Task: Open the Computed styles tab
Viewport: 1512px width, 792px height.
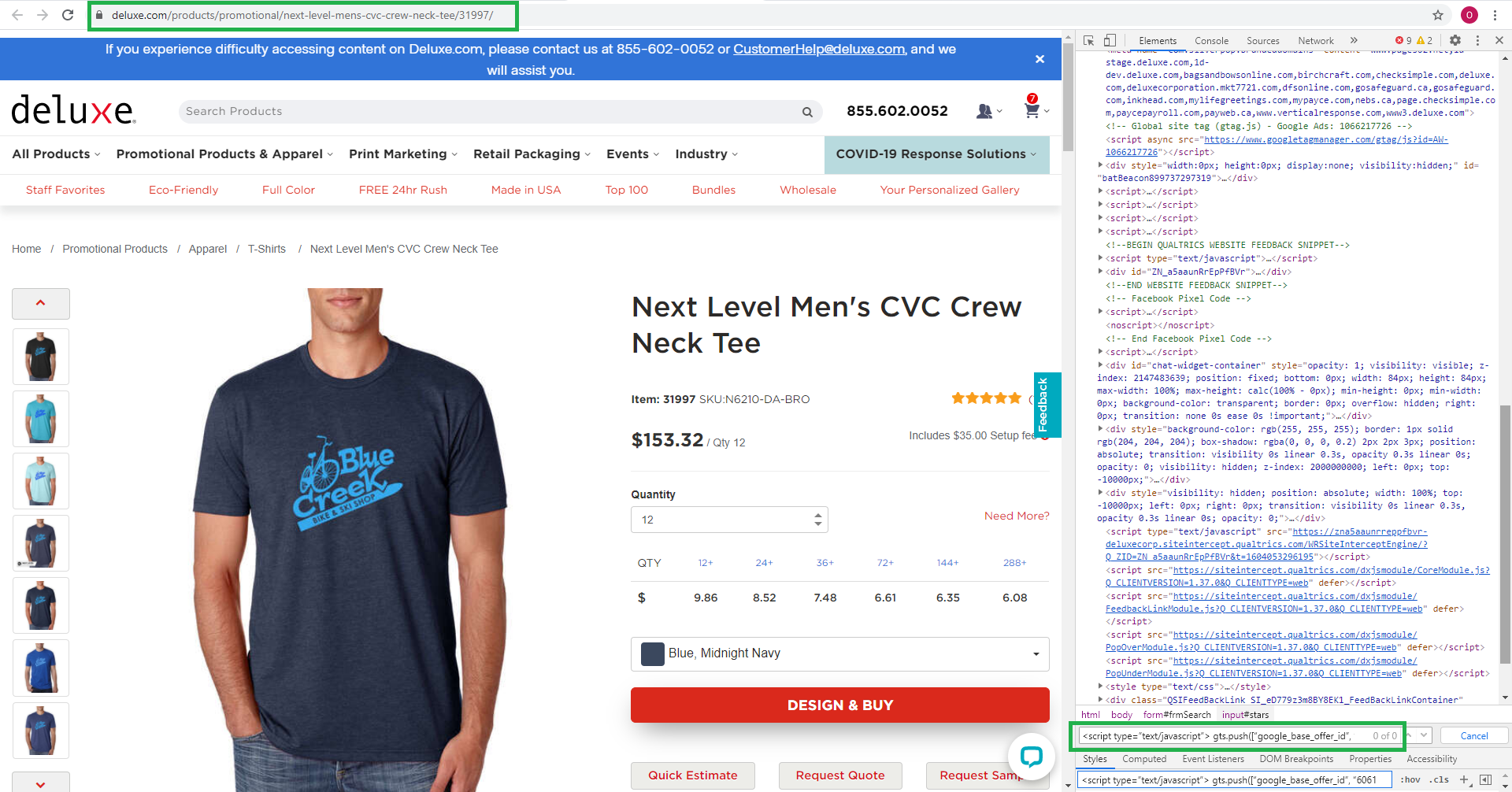Action: [x=1144, y=759]
